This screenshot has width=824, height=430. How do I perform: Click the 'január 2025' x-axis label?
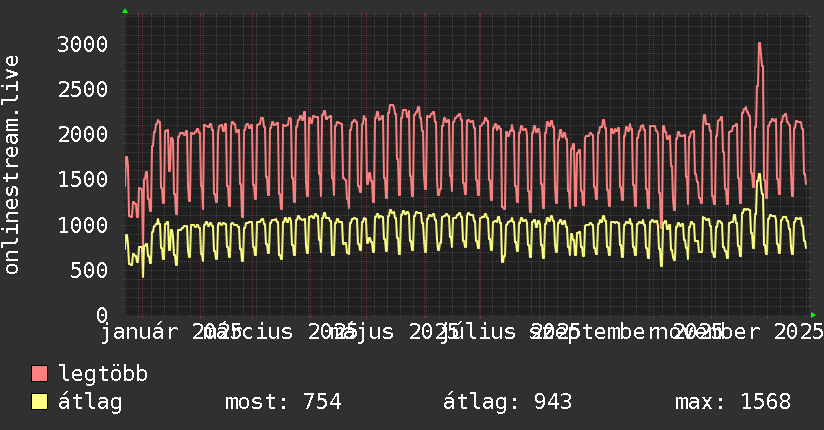coord(171,332)
